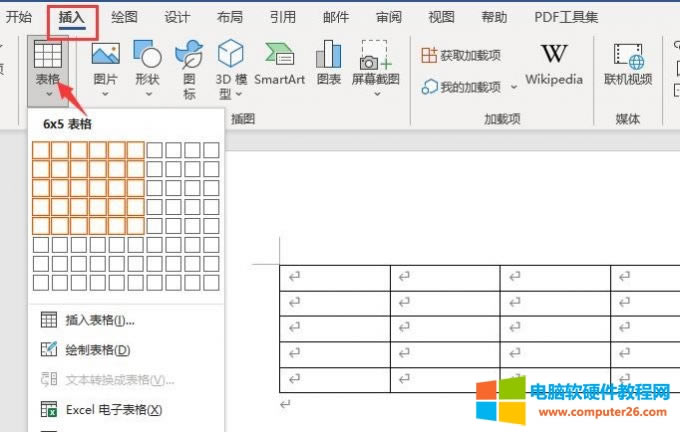Expand the dropdown arrow under 表格
680x432 pixels.
click(47, 95)
